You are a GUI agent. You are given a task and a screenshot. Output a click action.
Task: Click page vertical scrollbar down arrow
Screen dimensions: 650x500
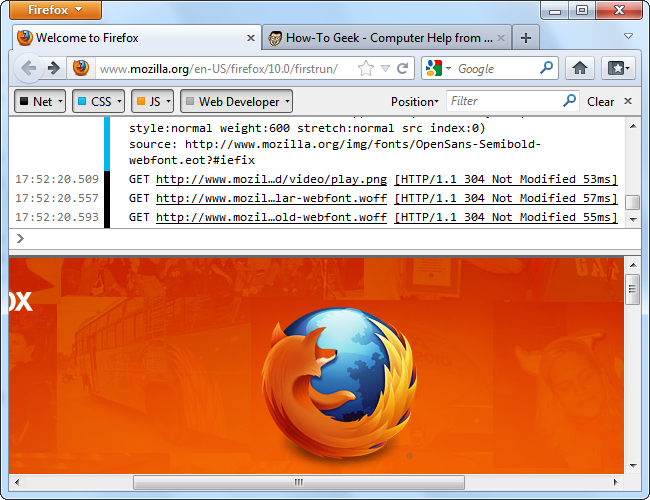pyautogui.click(x=633, y=466)
